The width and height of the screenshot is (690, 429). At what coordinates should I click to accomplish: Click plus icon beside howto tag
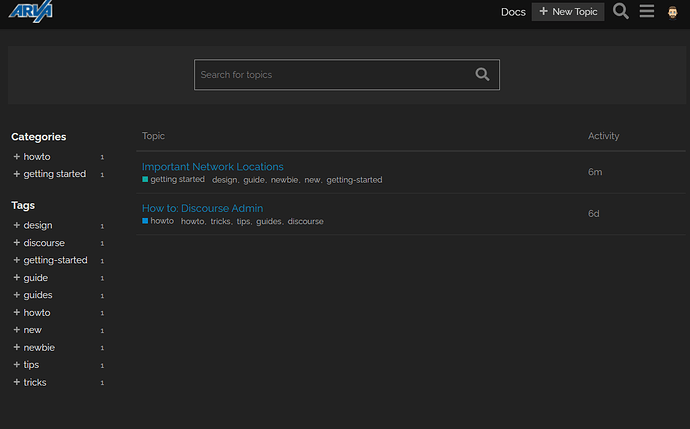[17, 312]
